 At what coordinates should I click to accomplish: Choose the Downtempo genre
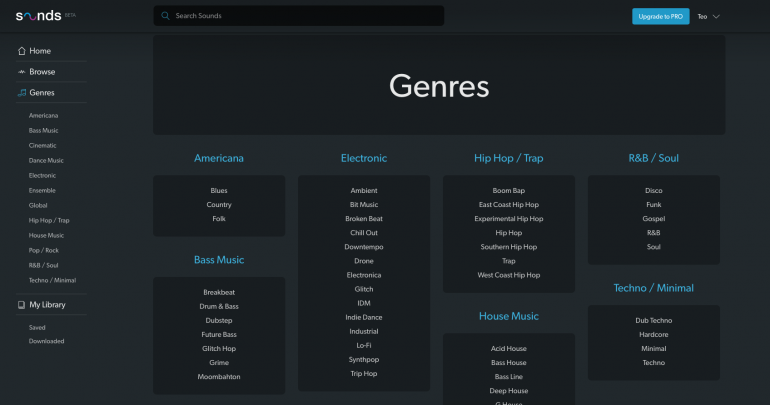364,247
